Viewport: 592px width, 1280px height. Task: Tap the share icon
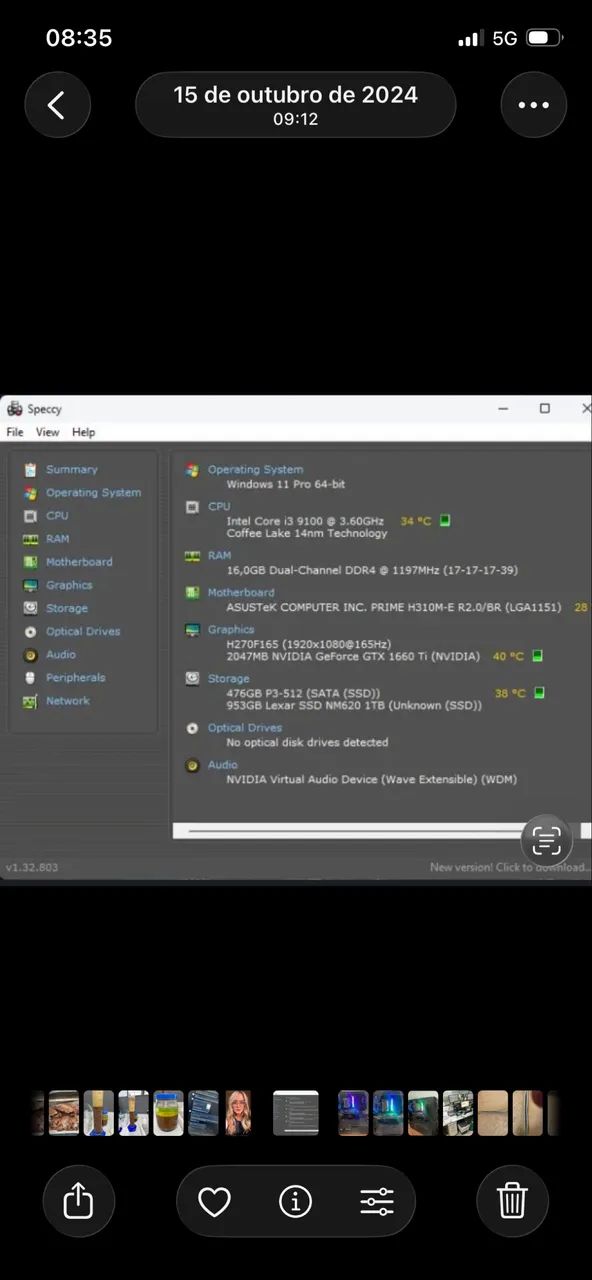78,1200
